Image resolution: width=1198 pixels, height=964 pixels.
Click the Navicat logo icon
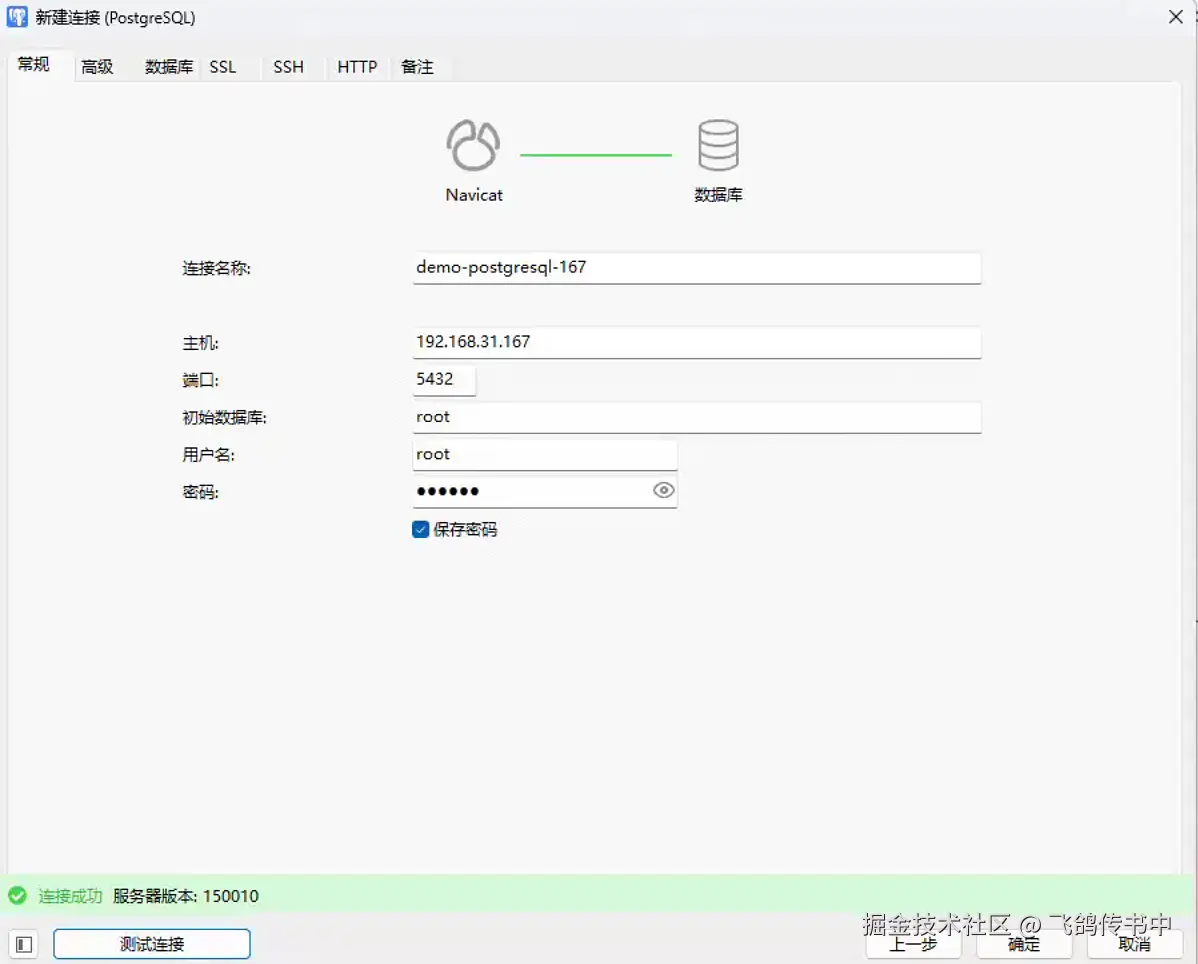[x=473, y=145]
